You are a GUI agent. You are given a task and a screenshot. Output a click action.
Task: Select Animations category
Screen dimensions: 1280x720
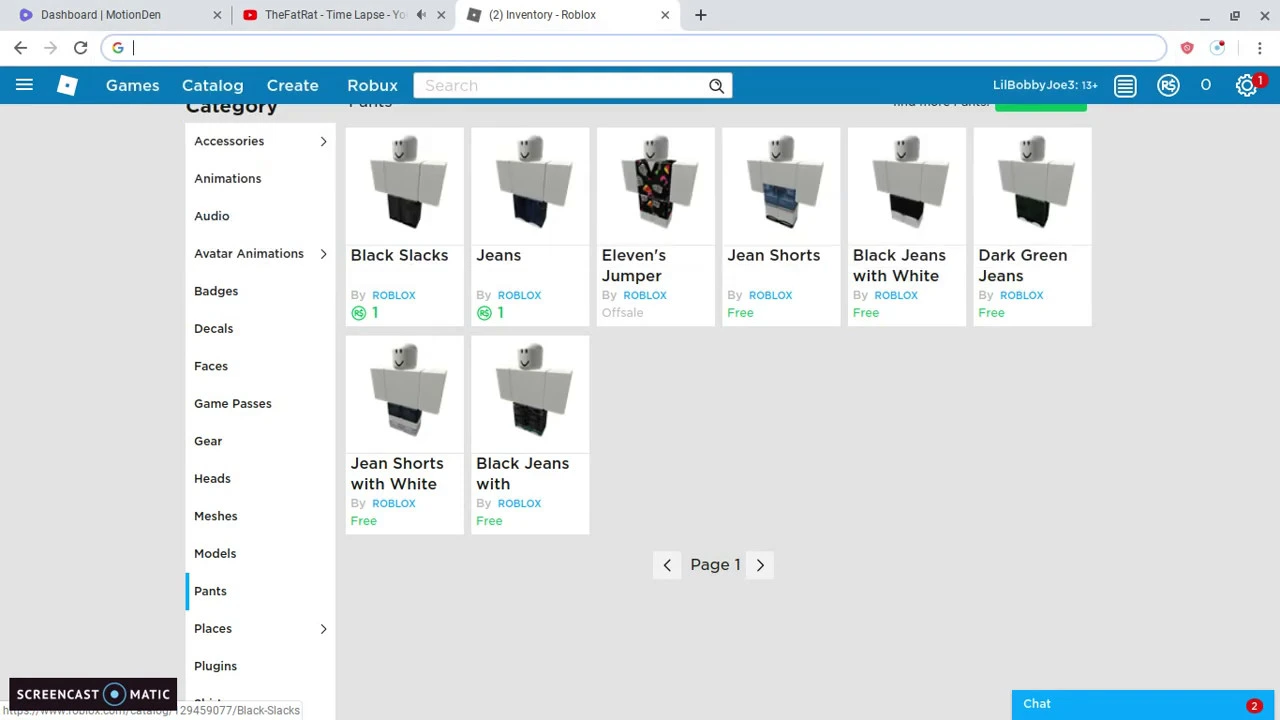coord(227,179)
